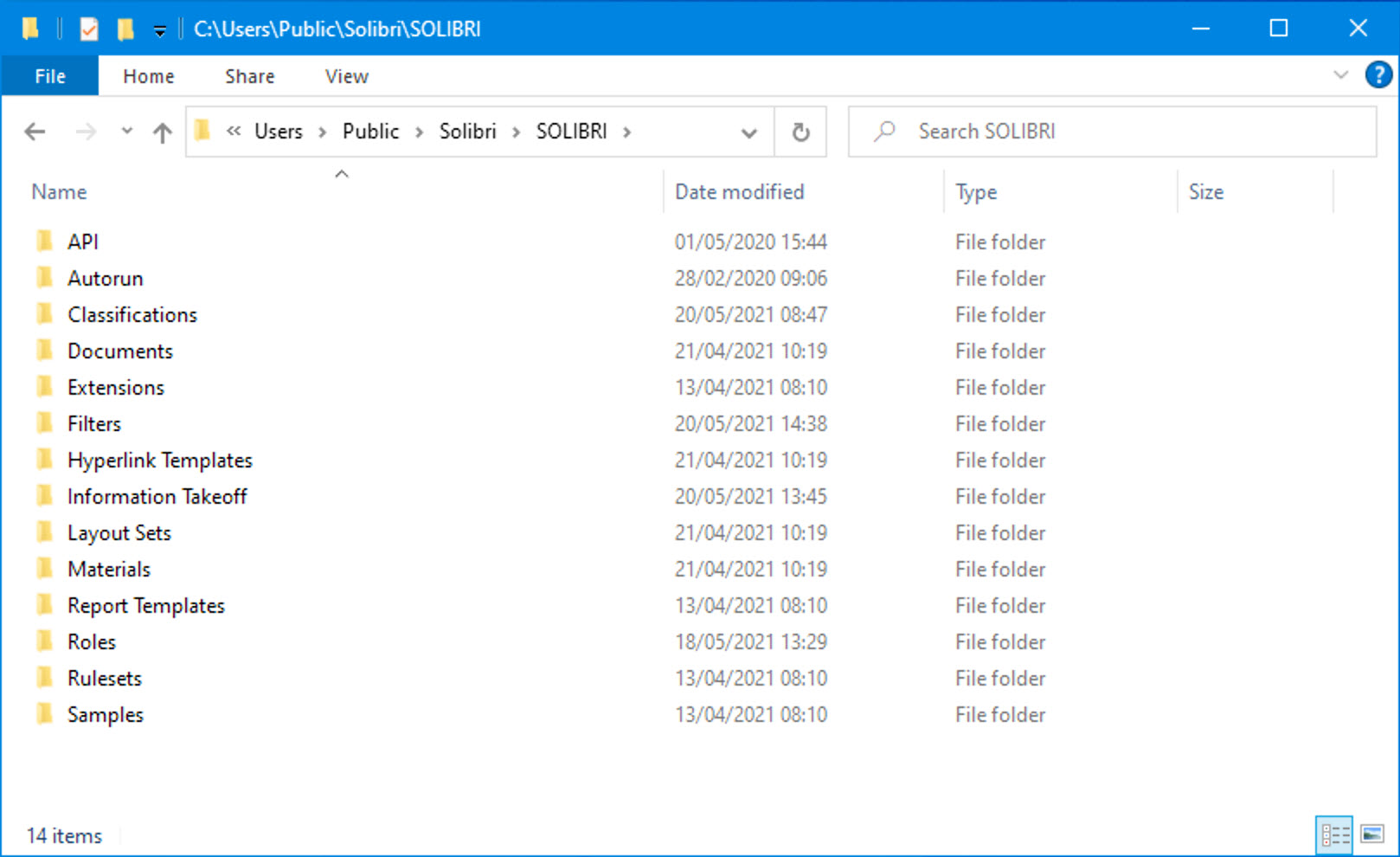
Task: Expand the chevron after the Public breadcrumb
Action: [x=419, y=132]
